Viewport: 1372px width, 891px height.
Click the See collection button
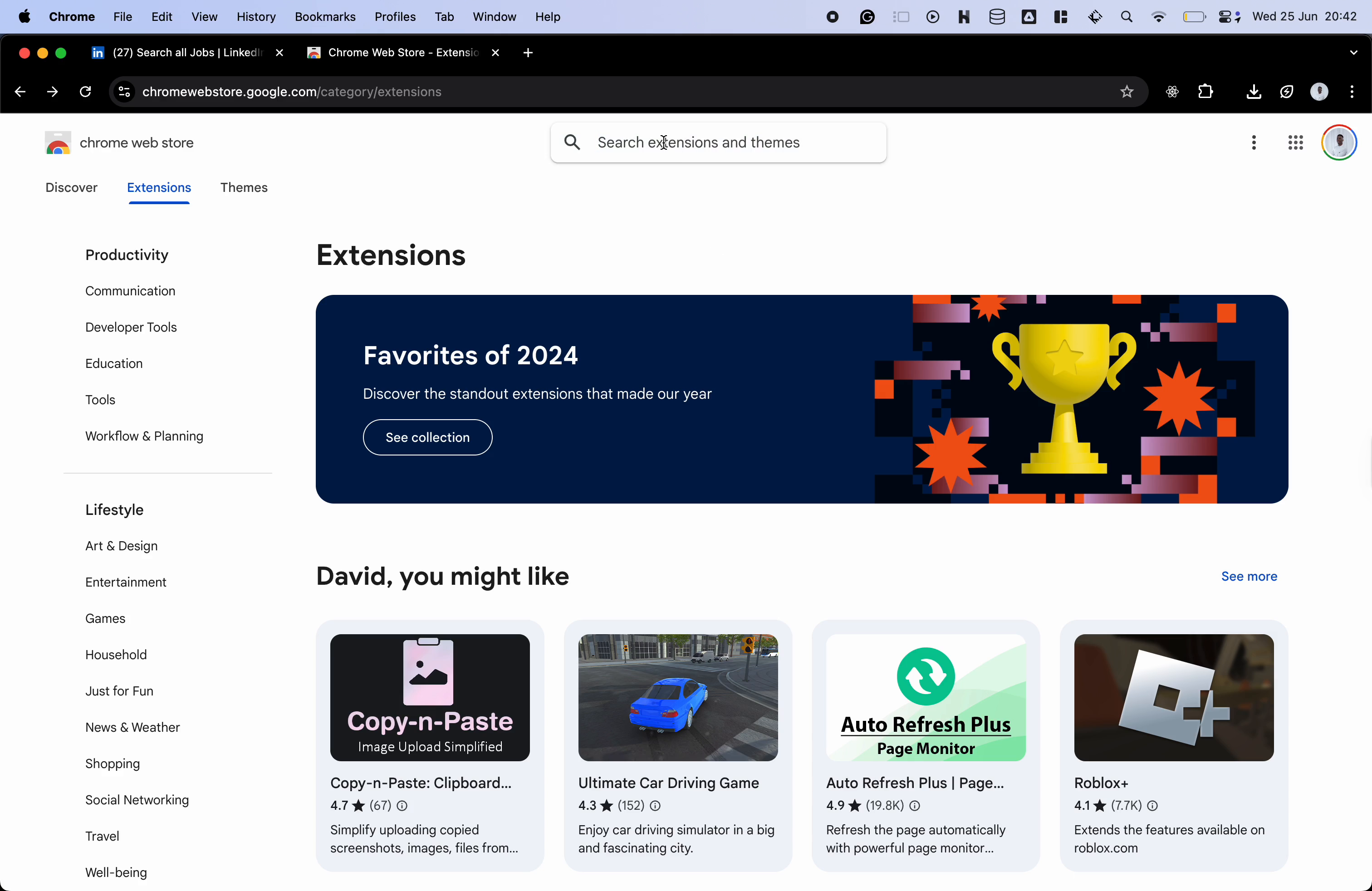(427, 437)
